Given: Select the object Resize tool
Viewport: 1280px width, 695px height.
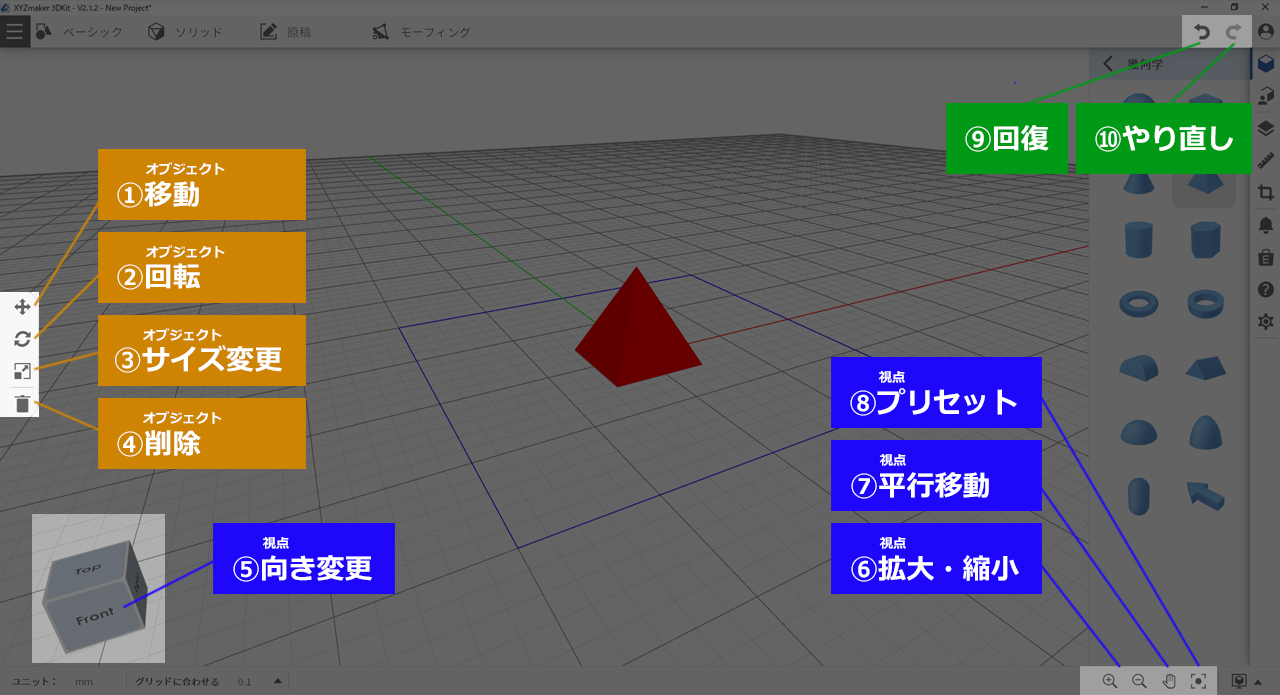Looking at the screenshot, I should pyautogui.click(x=22, y=371).
